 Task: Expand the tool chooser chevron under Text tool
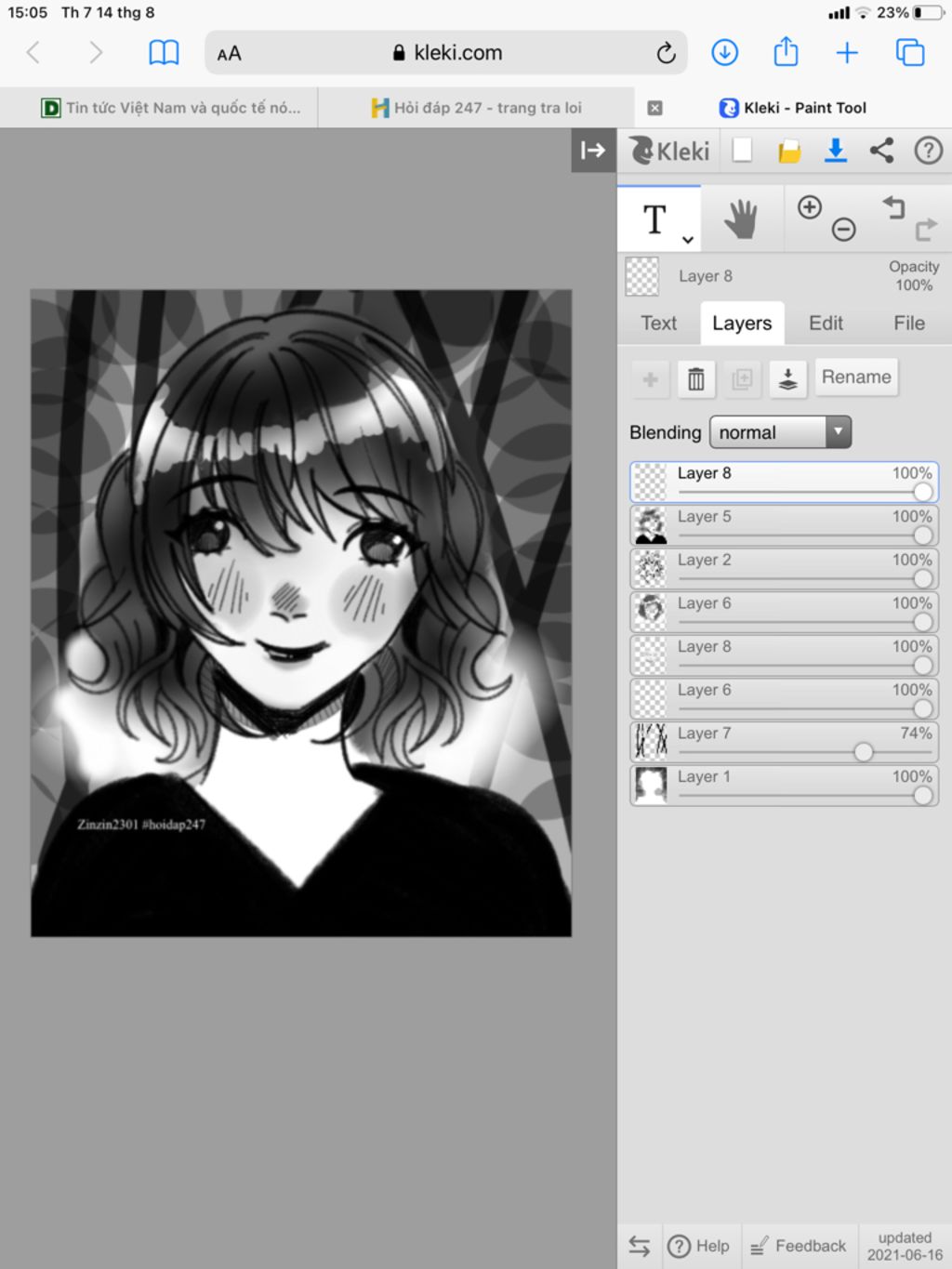pos(688,240)
